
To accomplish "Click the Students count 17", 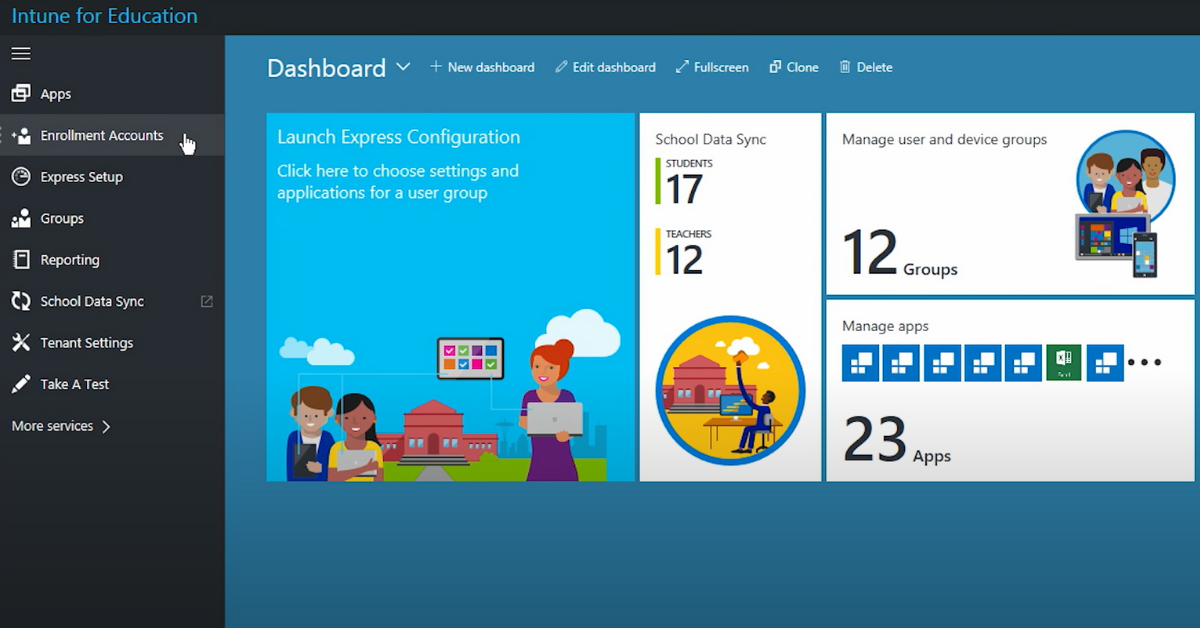I will click(684, 188).
